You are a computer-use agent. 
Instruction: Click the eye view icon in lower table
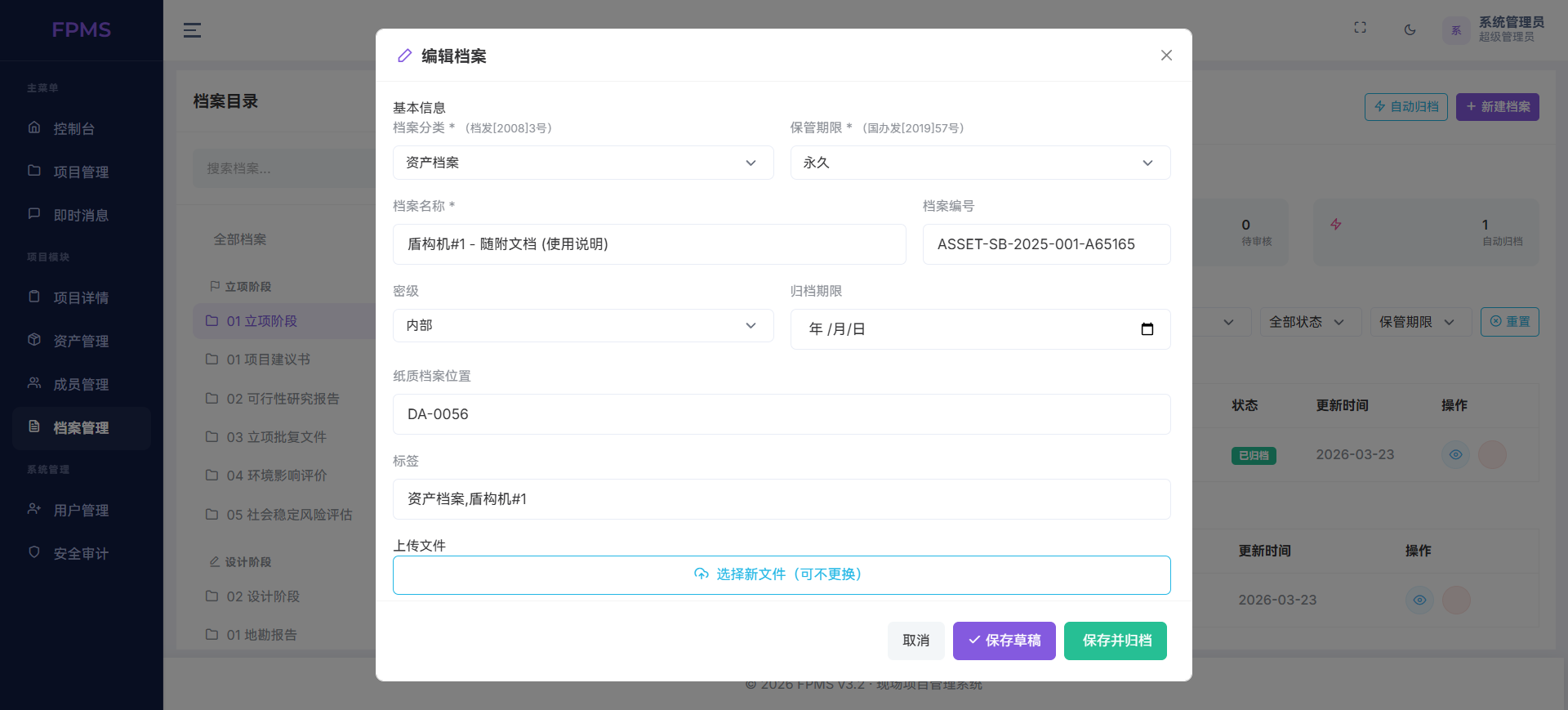1419,601
